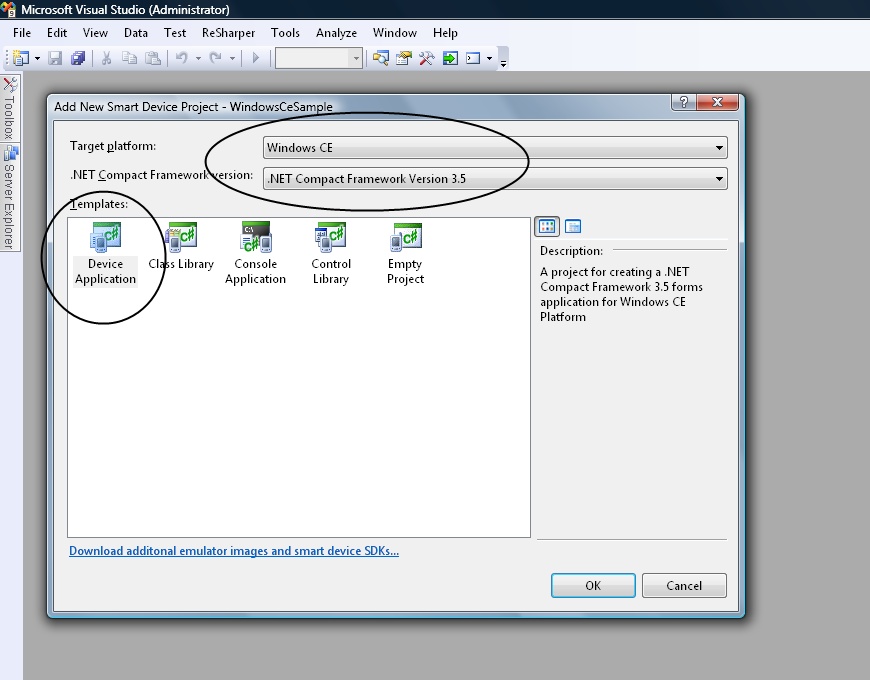
Task: Click the Undo arrow icon
Action: tap(181, 58)
